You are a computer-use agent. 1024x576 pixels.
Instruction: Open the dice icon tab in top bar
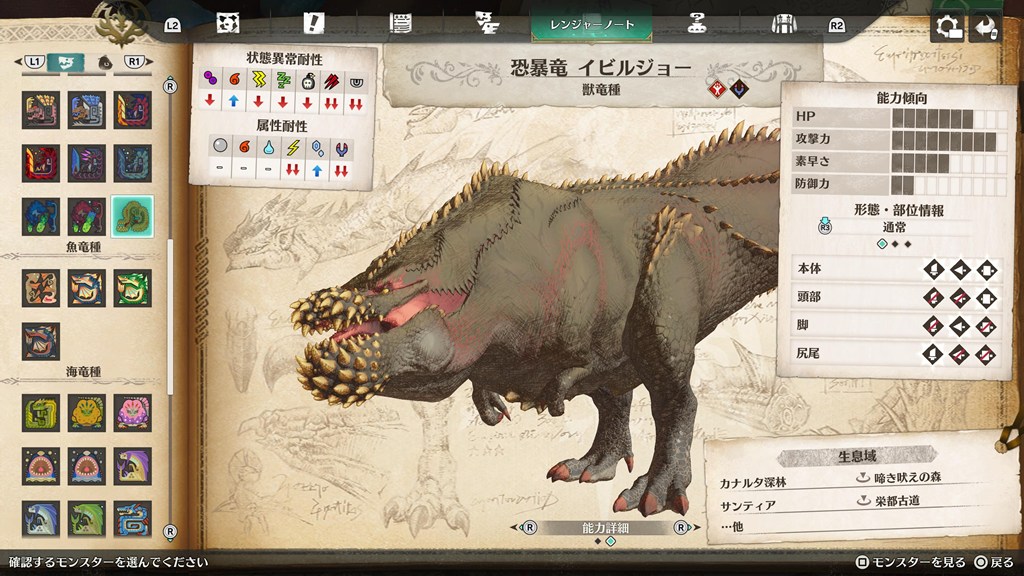point(228,24)
